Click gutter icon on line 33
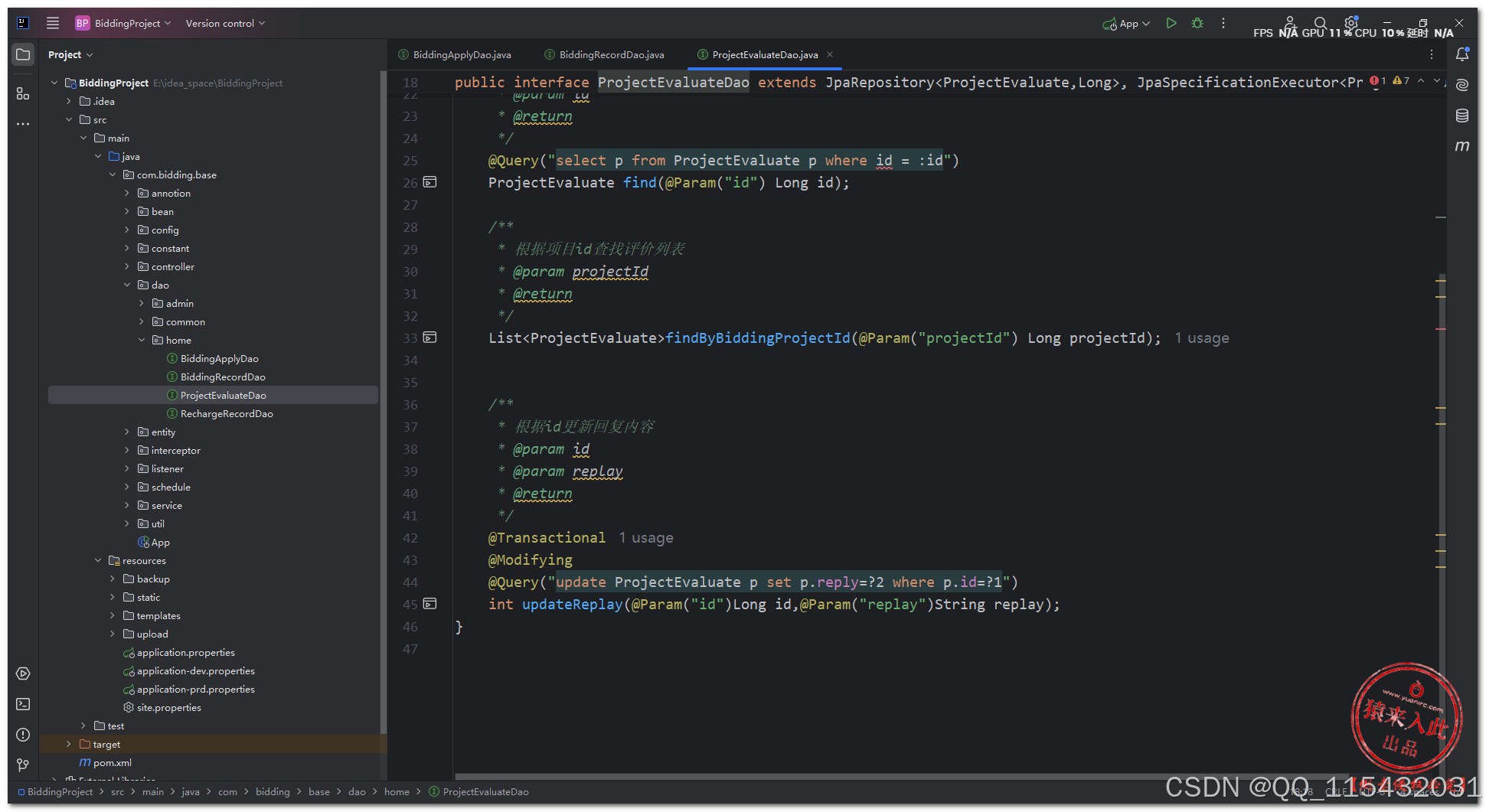 coord(430,338)
